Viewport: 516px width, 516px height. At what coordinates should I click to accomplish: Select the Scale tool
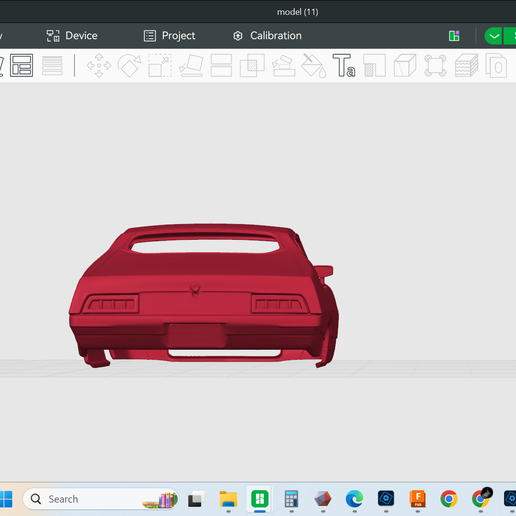(x=160, y=65)
